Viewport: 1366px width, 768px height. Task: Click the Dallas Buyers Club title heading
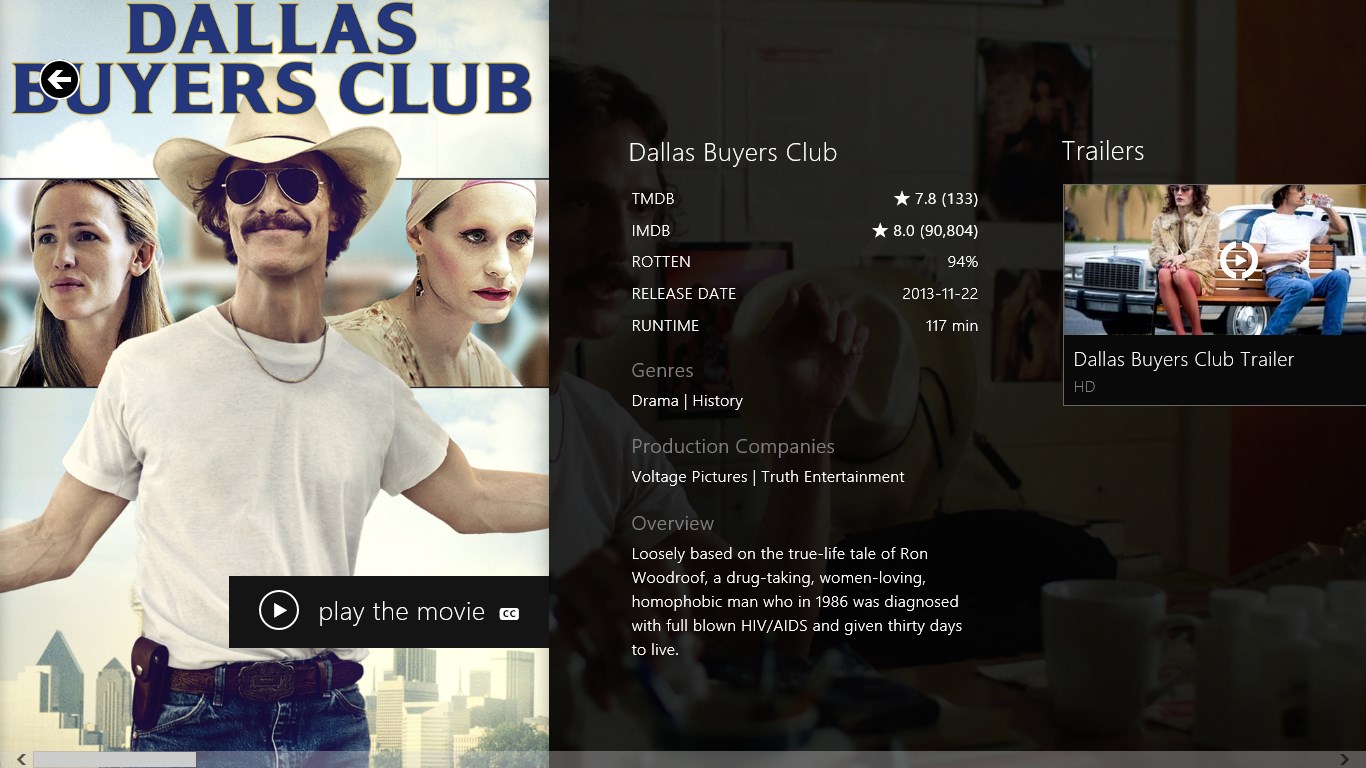733,153
